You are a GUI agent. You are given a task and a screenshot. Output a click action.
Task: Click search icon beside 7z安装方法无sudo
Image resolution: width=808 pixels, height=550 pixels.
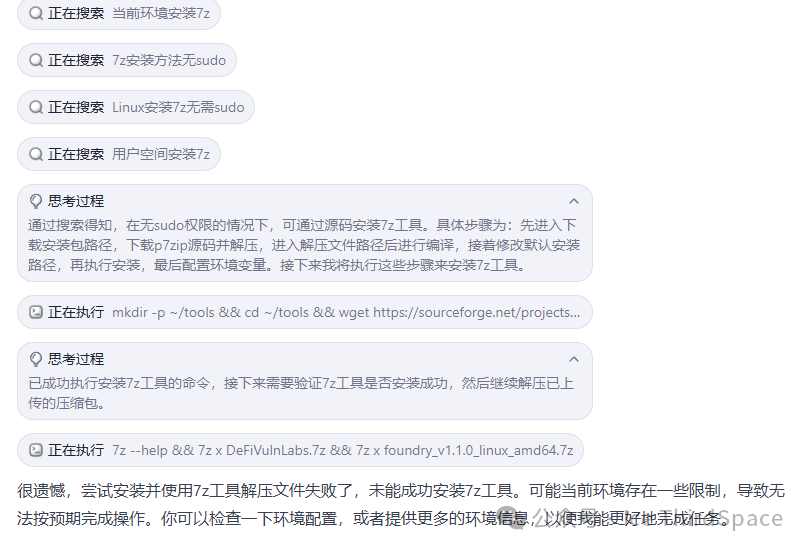click(36, 60)
